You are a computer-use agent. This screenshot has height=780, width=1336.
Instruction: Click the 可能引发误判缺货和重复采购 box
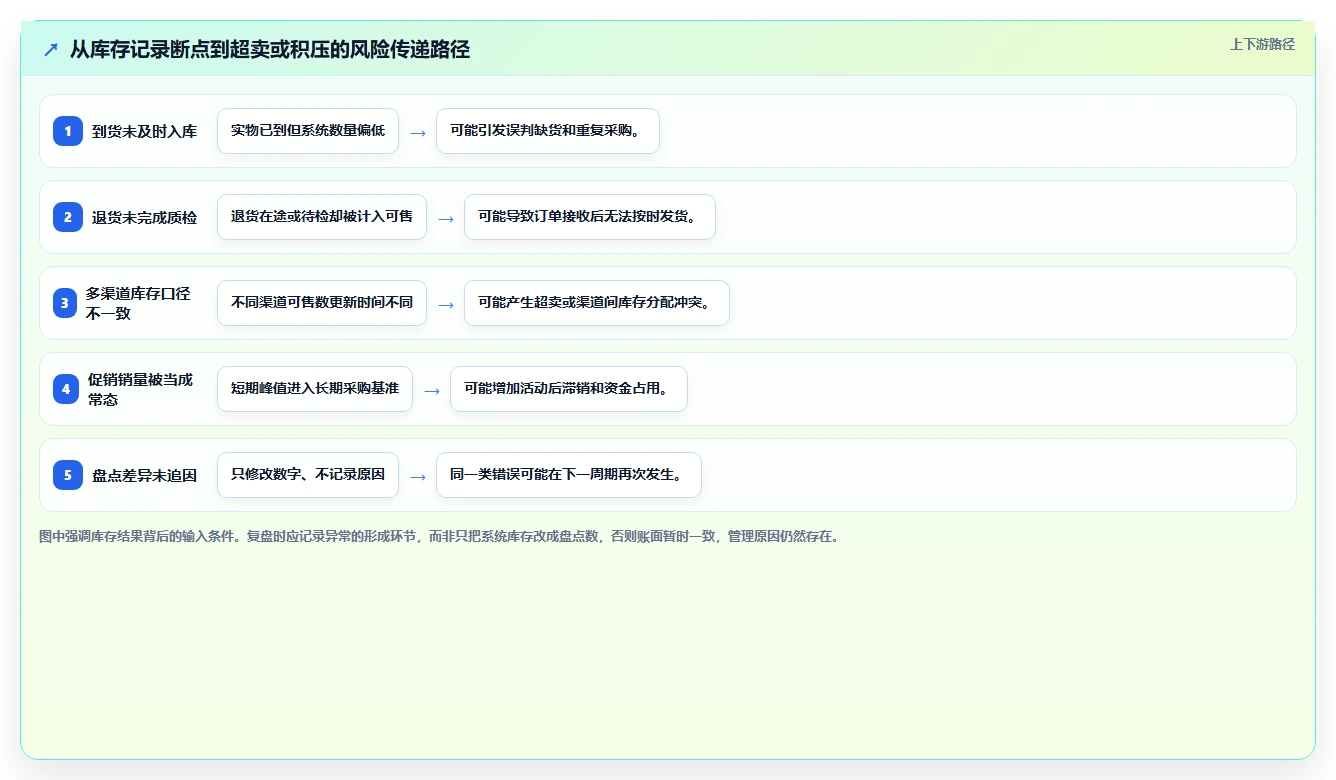click(548, 131)
